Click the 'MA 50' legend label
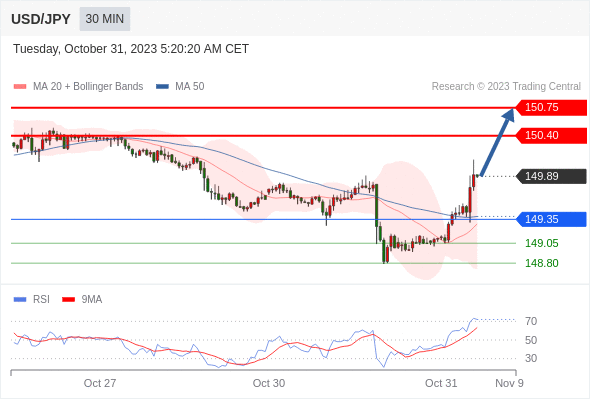Image resolution: width=590 pixels, height=400 pixels. 190,87
